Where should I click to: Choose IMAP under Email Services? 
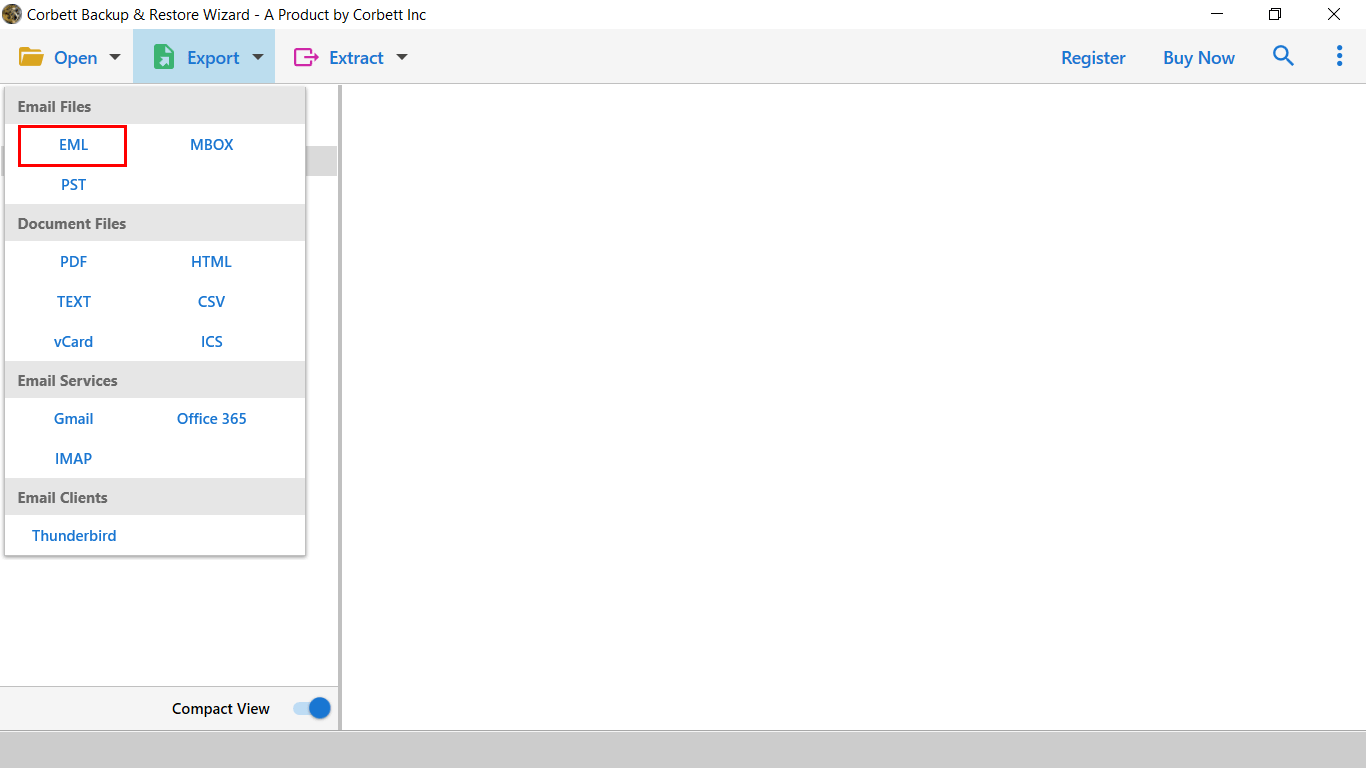pos(74,459)
